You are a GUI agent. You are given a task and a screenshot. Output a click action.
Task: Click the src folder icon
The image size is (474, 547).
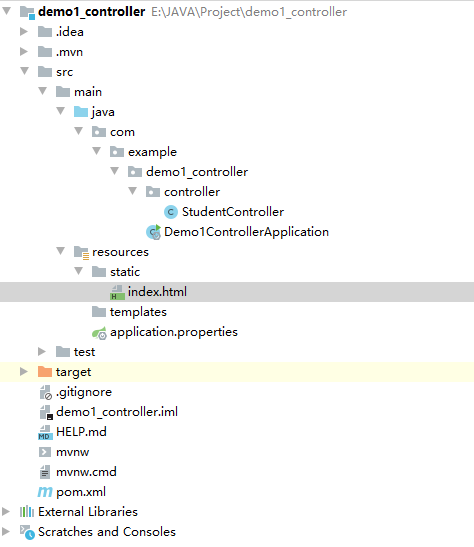45,72
